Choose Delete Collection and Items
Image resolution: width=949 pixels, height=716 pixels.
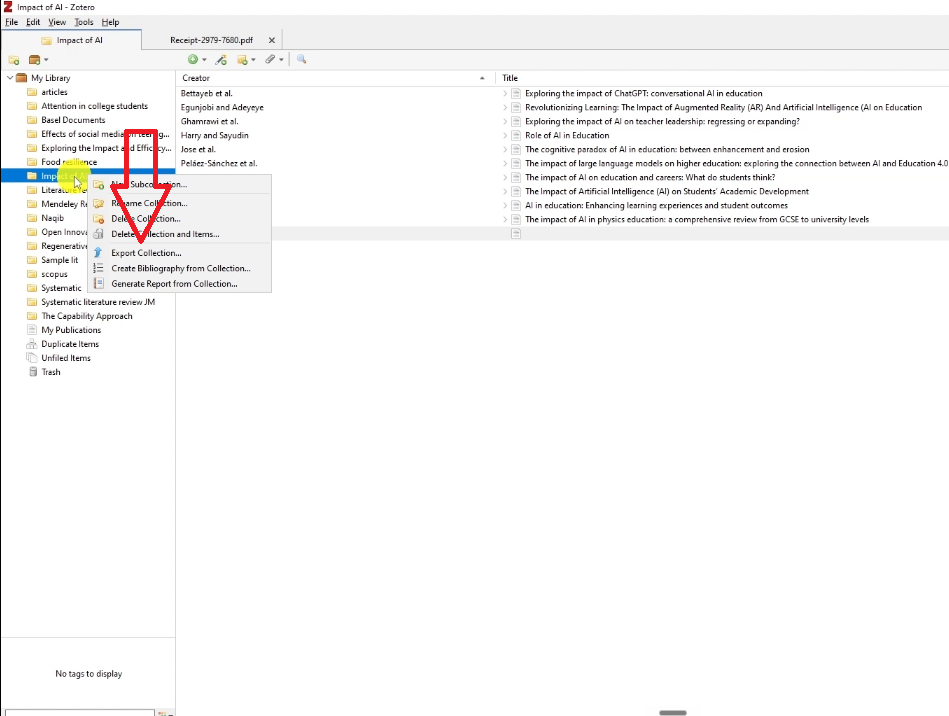165,234
